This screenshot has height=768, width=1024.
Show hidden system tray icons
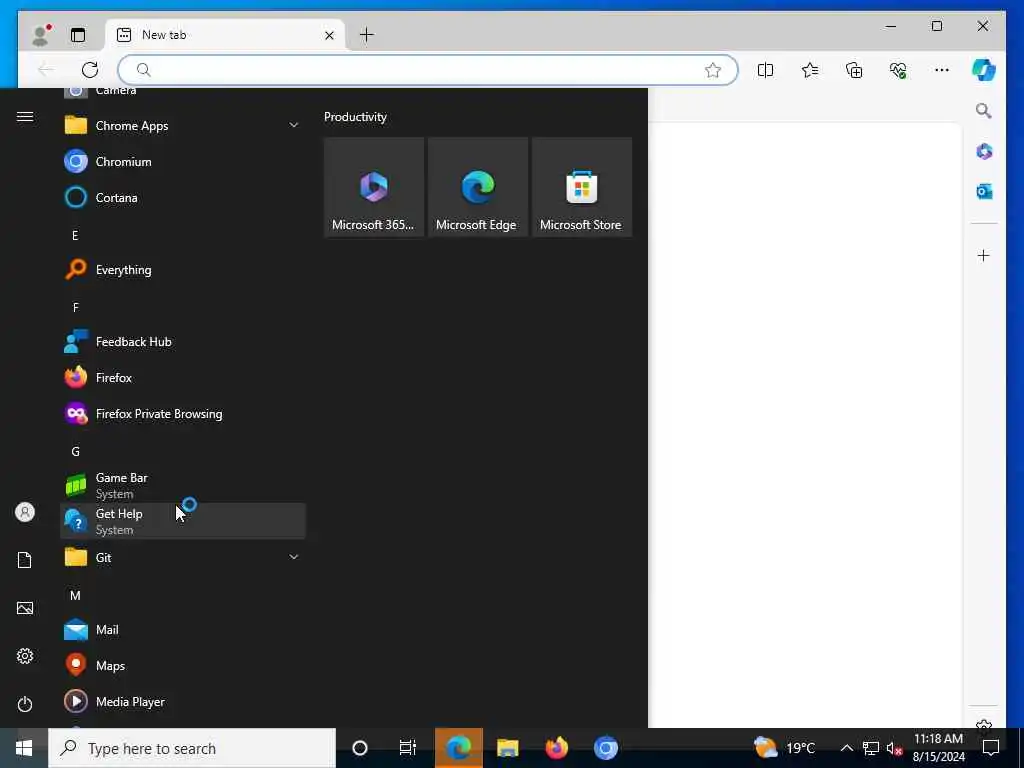point(846,748)
